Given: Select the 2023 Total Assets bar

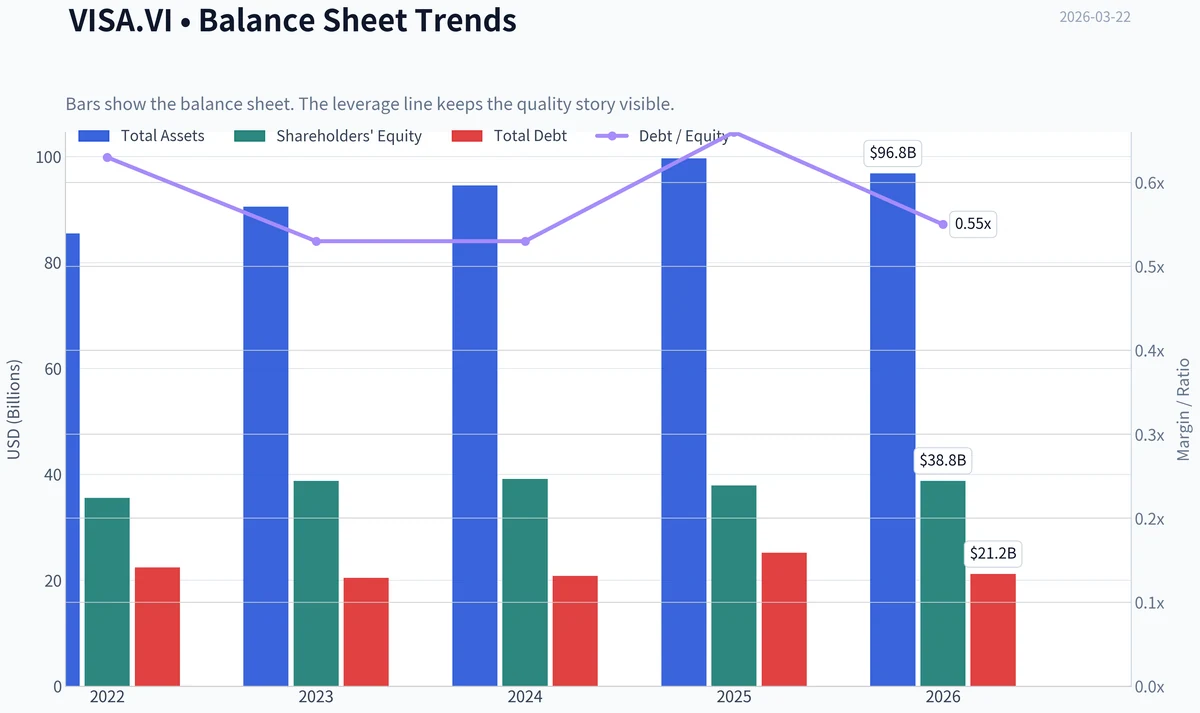Looking at the screenshot, I should pos(266,446).
